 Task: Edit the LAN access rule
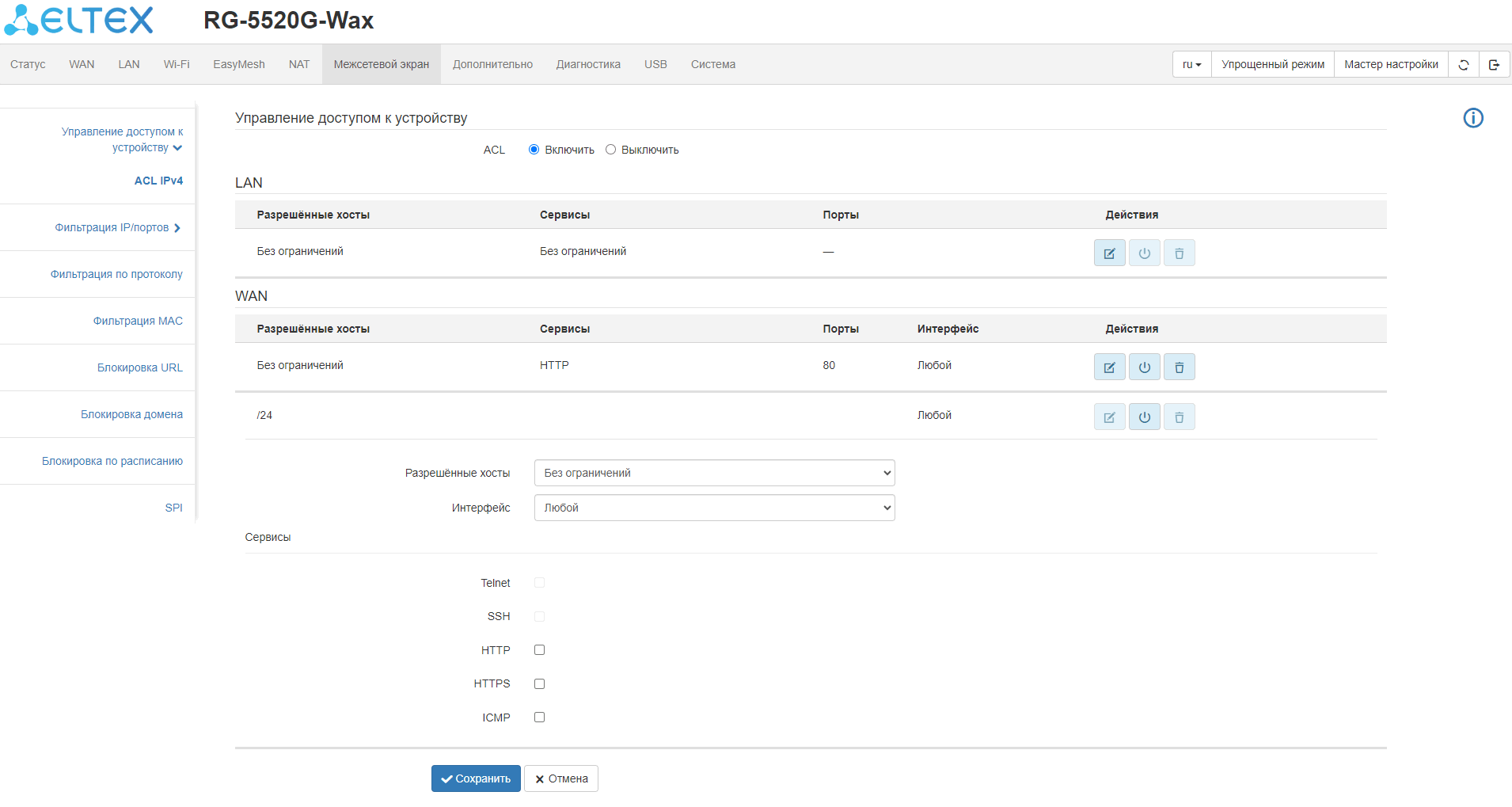click(1109, 253)
